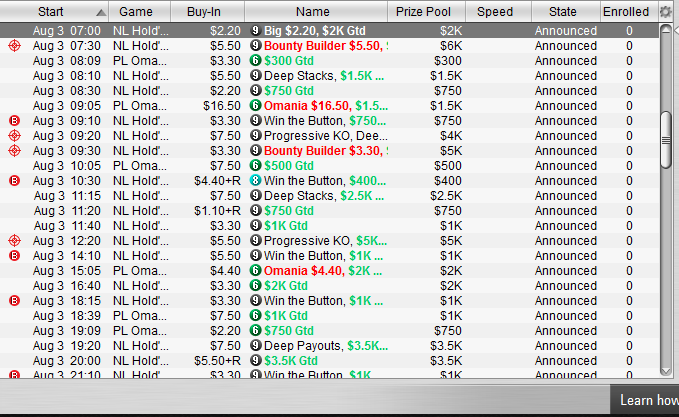Select Big $2.20, $2K Gtd tournament

tap(315, 31)
